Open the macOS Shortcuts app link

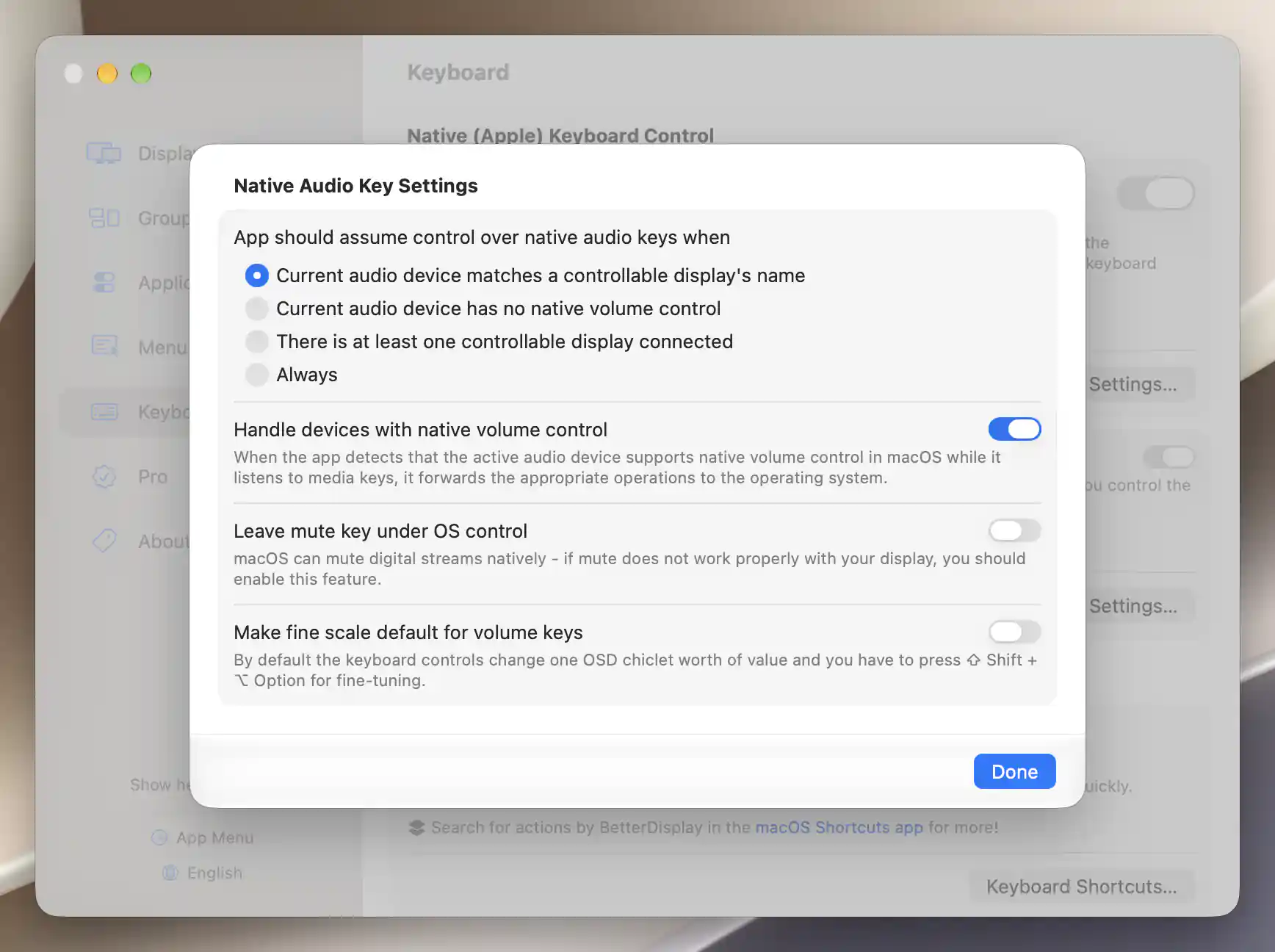pyautogui.click(x=839, y=827)
